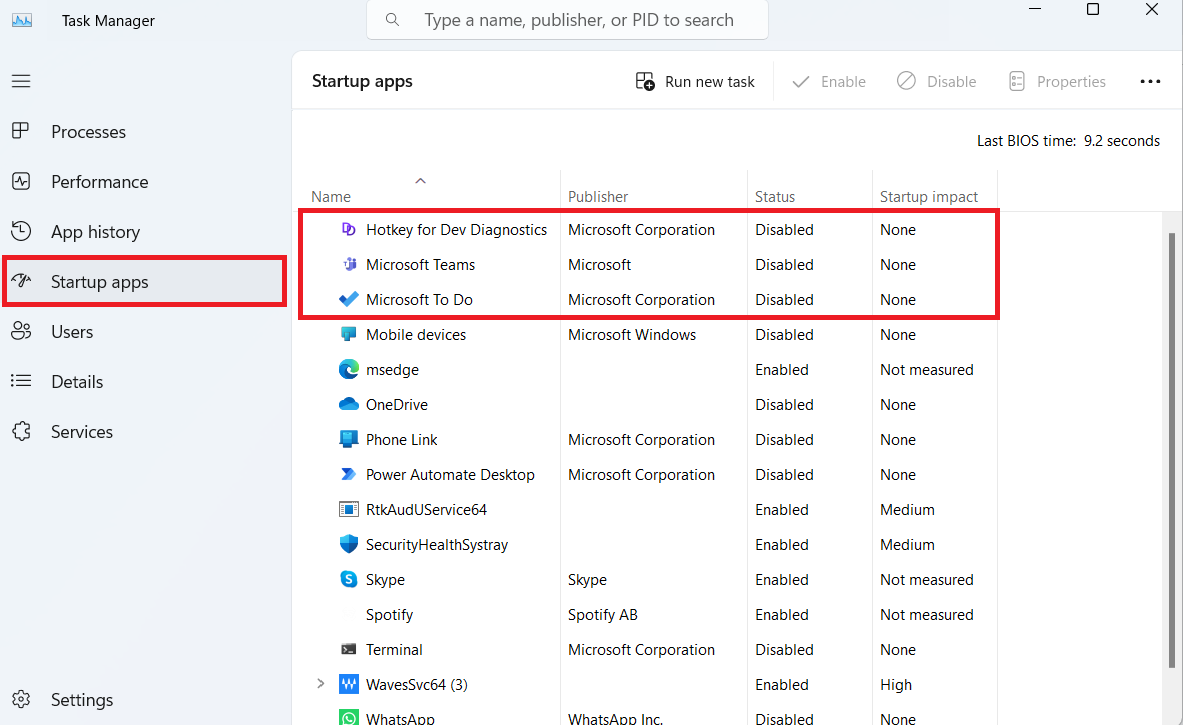This screenshot has width=1183, height=725.
Task: Sort by the Publisher column header
Action: click(x=598, y=196)
